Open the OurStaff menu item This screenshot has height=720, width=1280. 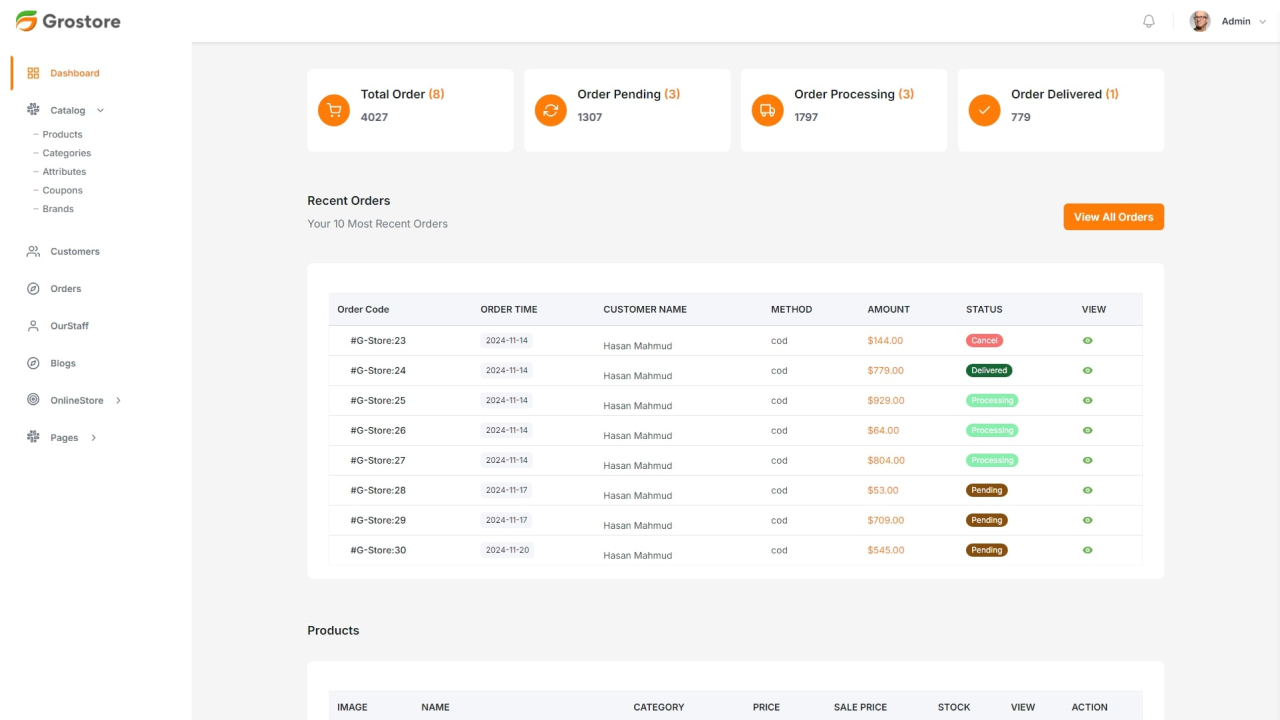tap(70, 326)
